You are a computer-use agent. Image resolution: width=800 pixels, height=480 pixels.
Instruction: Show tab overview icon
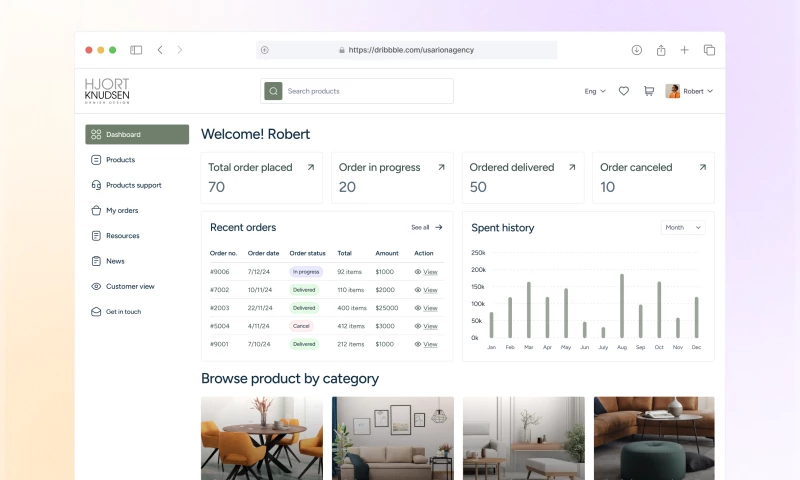pyautogui.click(x=709, y=50)
